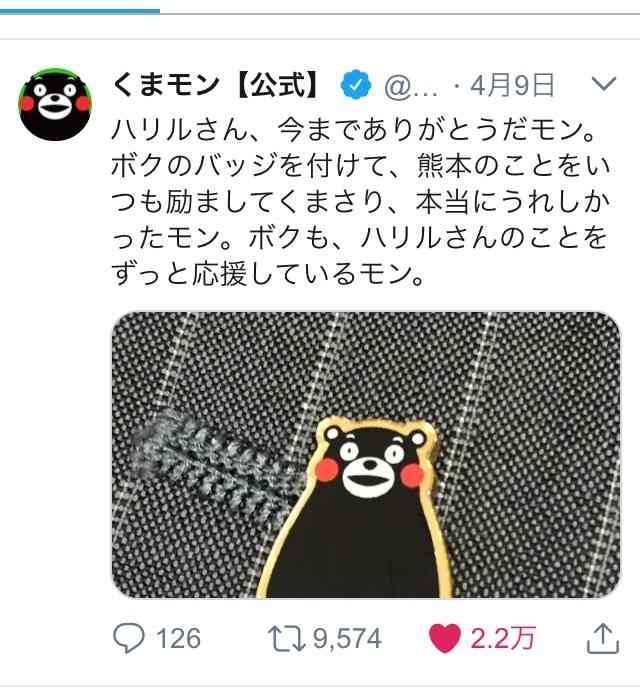640x691 pixels.
Task: View the Kumamon badge photo
Action: click(366, 454)
